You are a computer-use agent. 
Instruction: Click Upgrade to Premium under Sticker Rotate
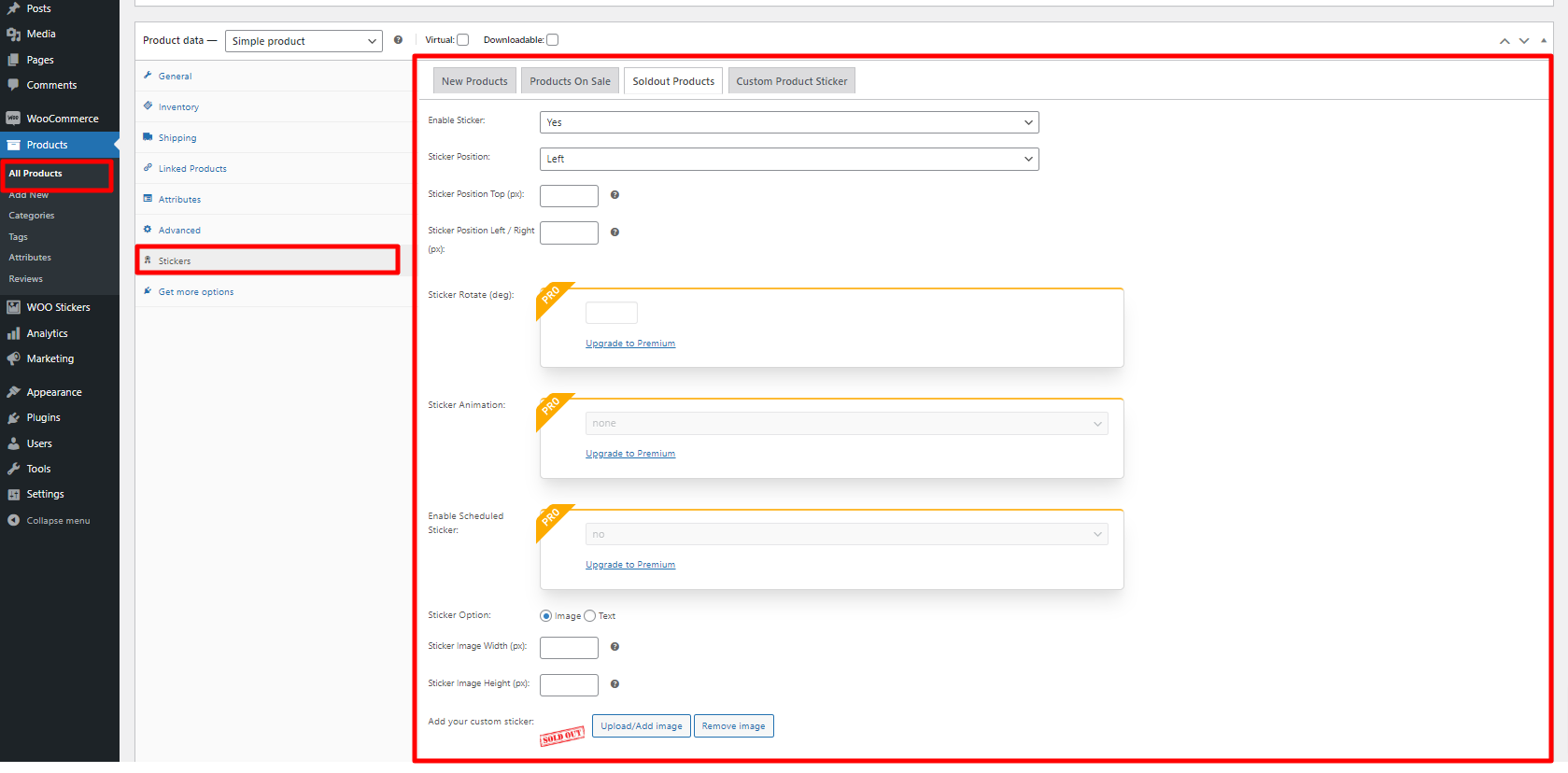click(630, 344)
